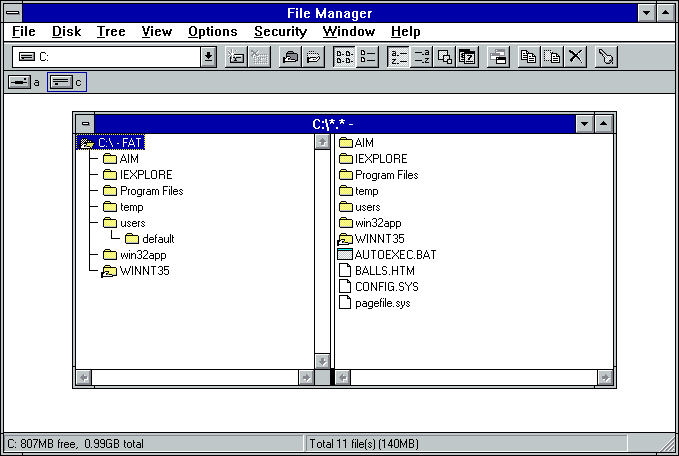Click the Delete (X) toolbar icon

coord(576,57)
